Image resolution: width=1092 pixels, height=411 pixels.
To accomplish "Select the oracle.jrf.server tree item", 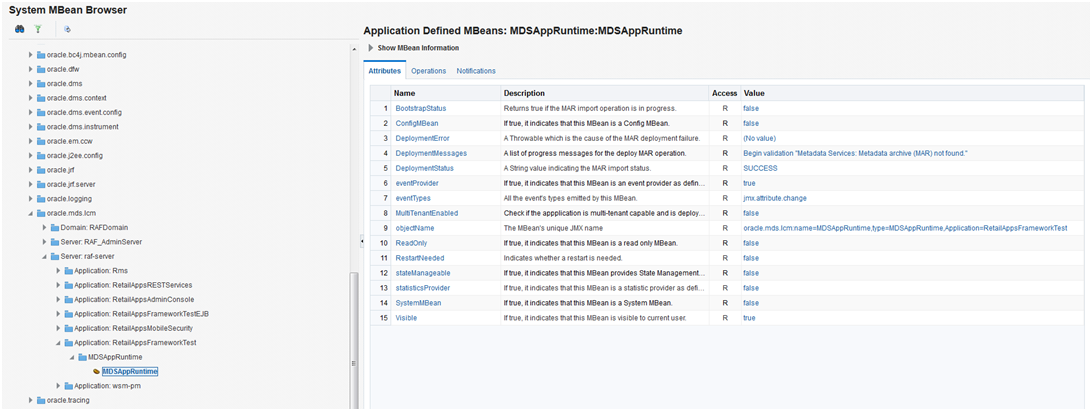I will [x=70, y=185].
